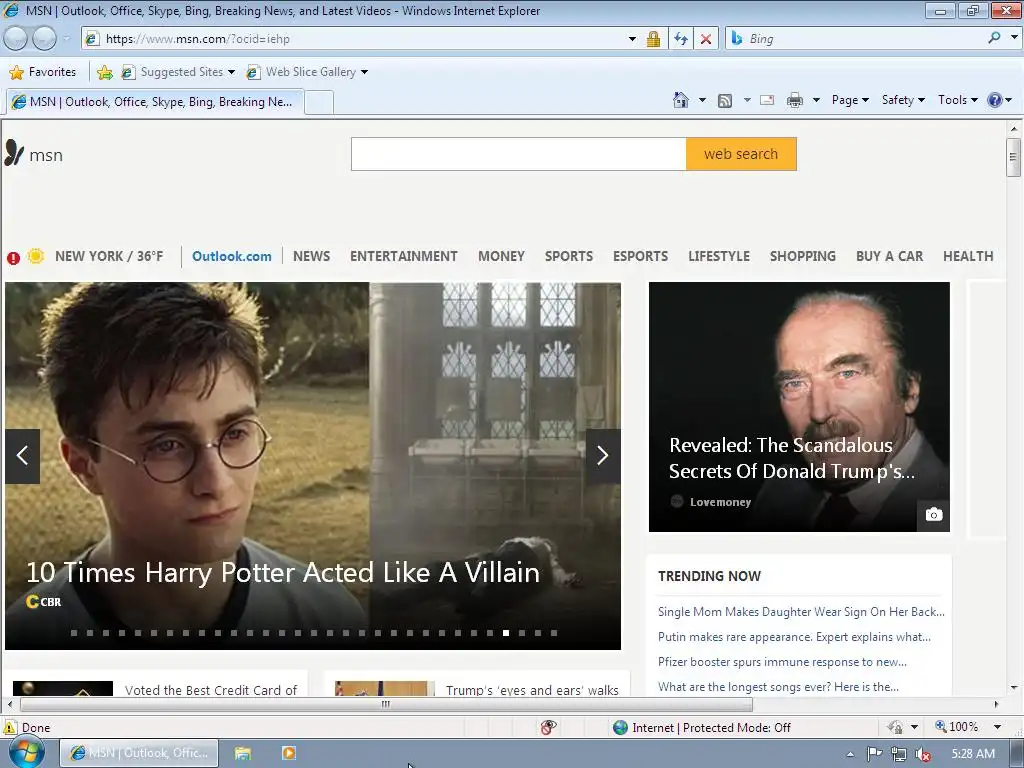This screenshot has width=1024, height=768.
Task: Click the RSS Feeds toolbar icon
Action: [x=724, y=101]
